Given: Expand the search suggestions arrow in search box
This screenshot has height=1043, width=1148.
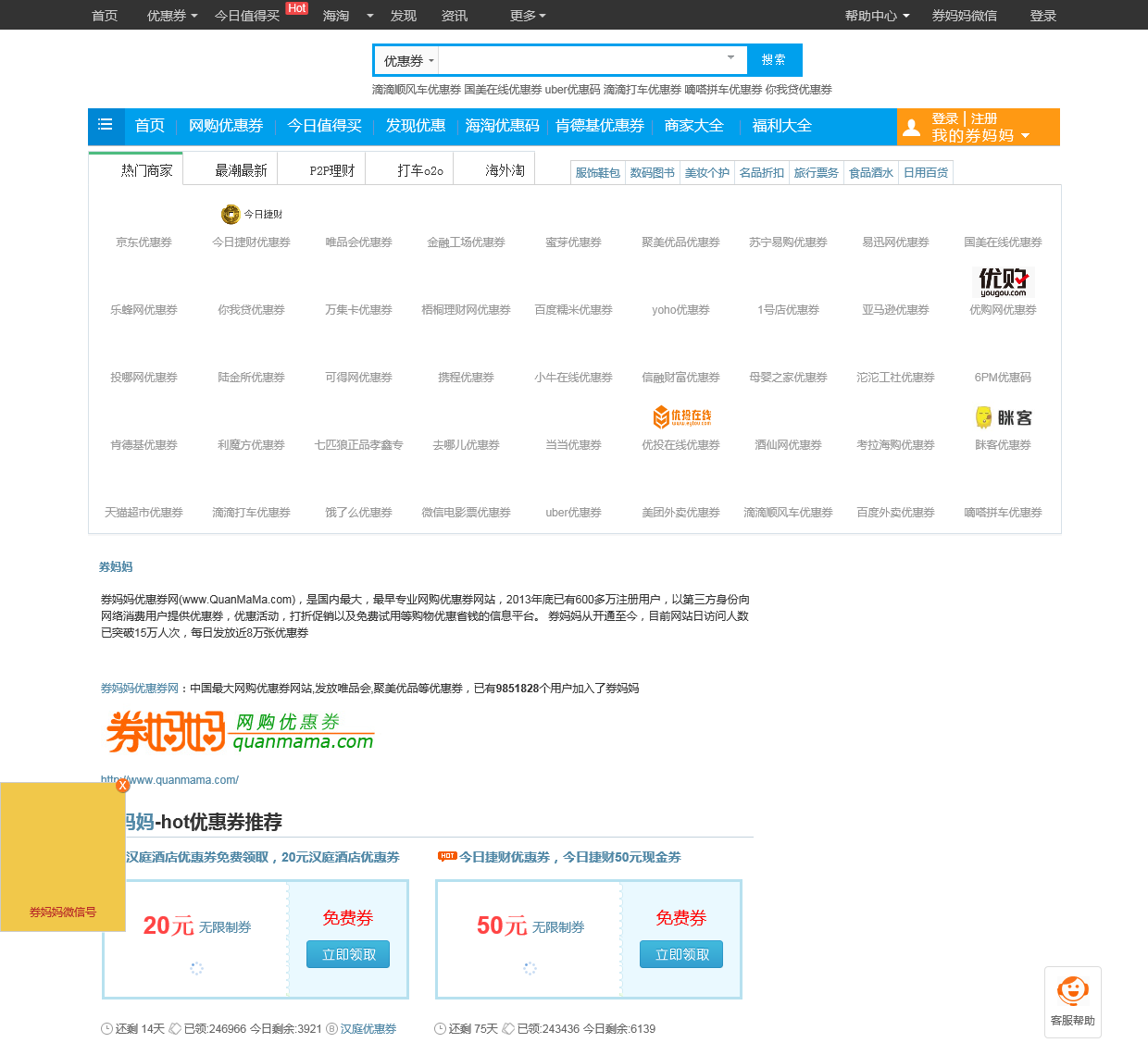Looking at the screenshot, I should pyautogui.click(x=730, y=57).
